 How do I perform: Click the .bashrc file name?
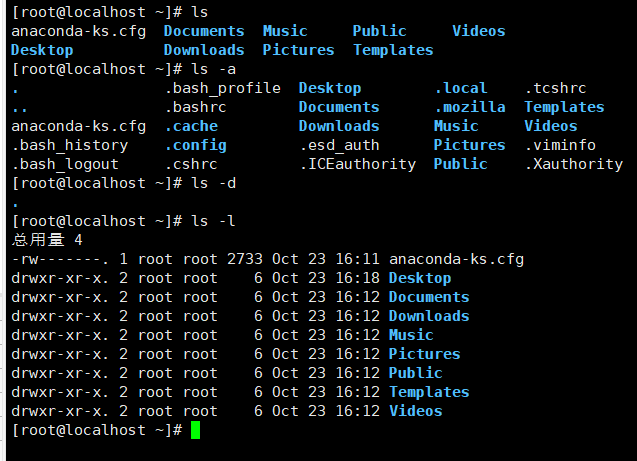click(x=195, y=107)
